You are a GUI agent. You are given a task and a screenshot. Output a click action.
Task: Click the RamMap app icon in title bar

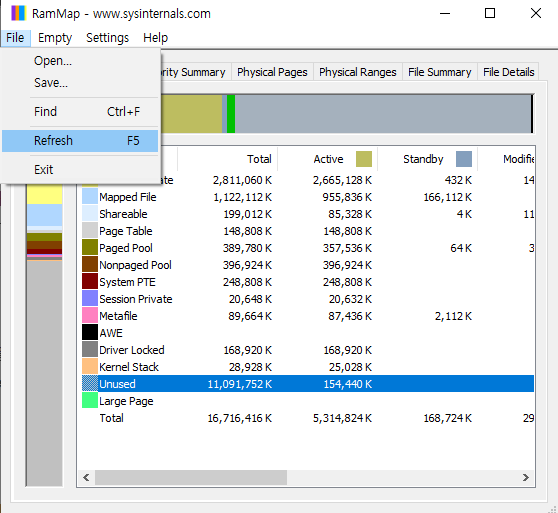tap(18, 13)
